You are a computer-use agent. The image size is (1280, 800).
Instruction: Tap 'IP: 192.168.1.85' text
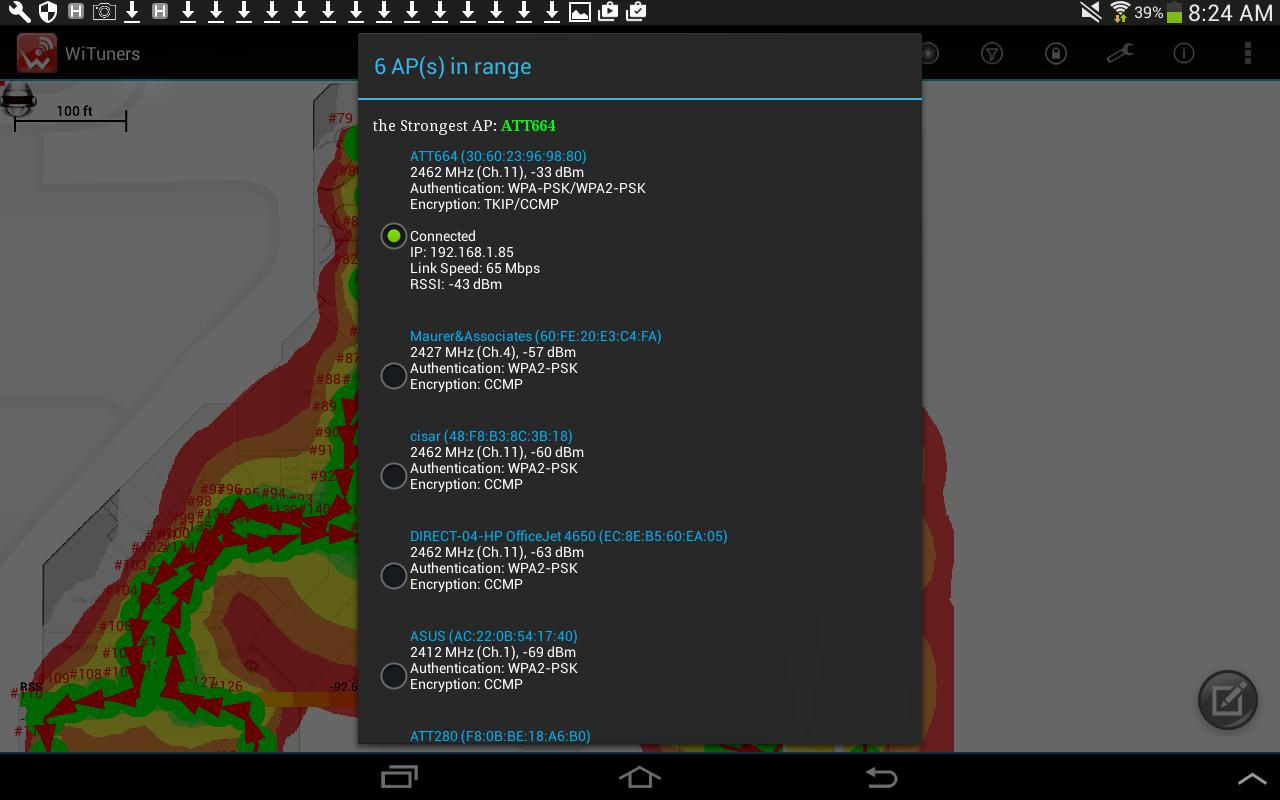[462, 252]
